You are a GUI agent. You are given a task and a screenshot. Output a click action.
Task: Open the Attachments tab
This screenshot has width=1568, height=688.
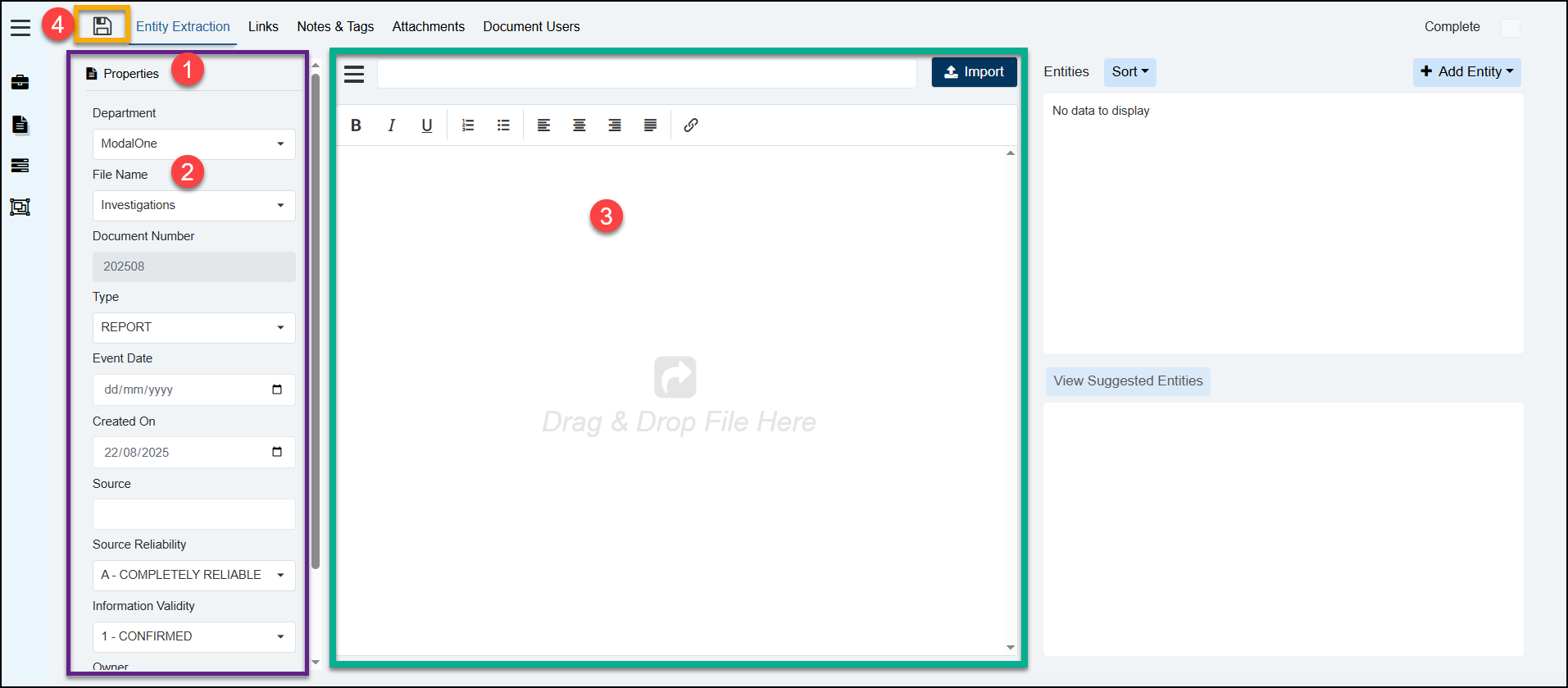coord(428,27)
